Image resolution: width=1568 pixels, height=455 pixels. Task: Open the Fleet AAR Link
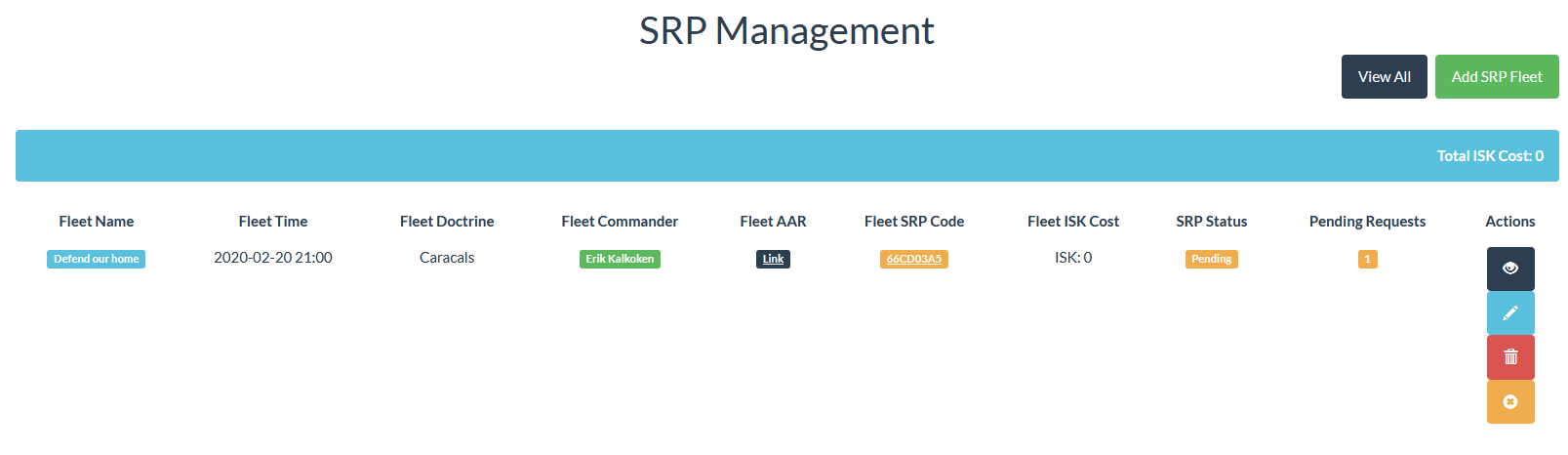pos(773,259)
